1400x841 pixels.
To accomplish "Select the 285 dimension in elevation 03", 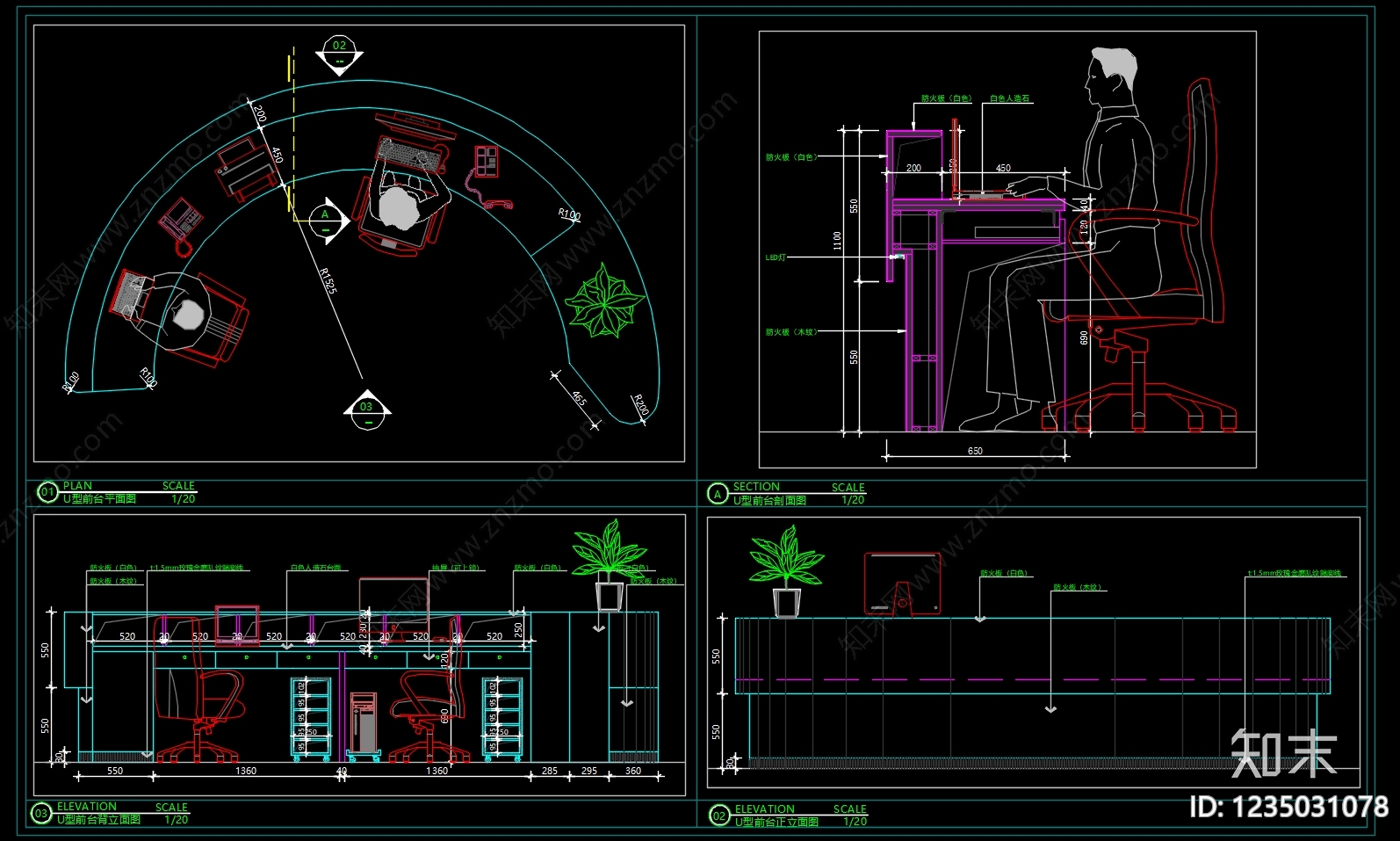I will coord(550,771).
